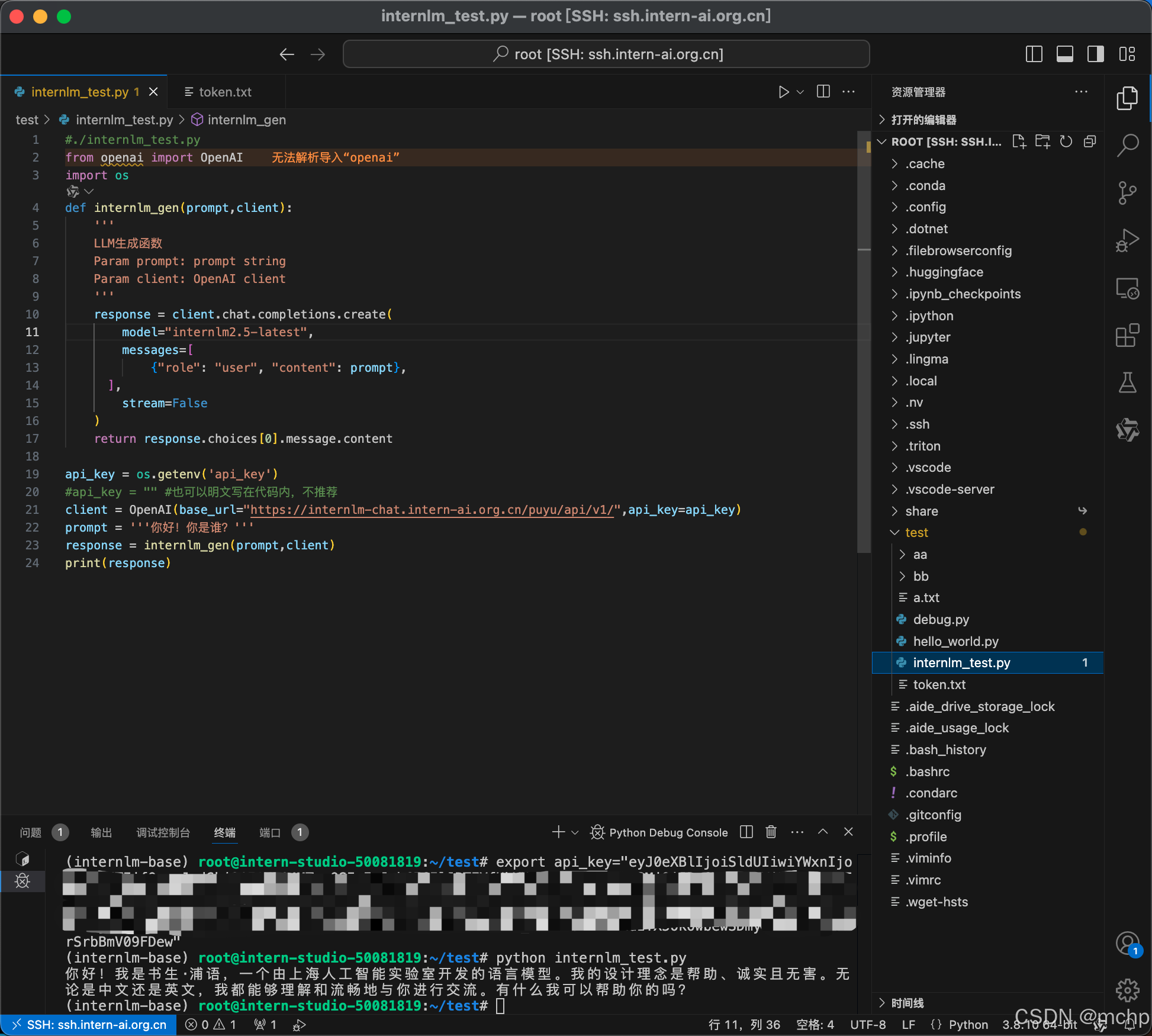Open Remote Explorer view icon
The height and width of the screenshot is (1036, 1152).
coord(1127,288)
